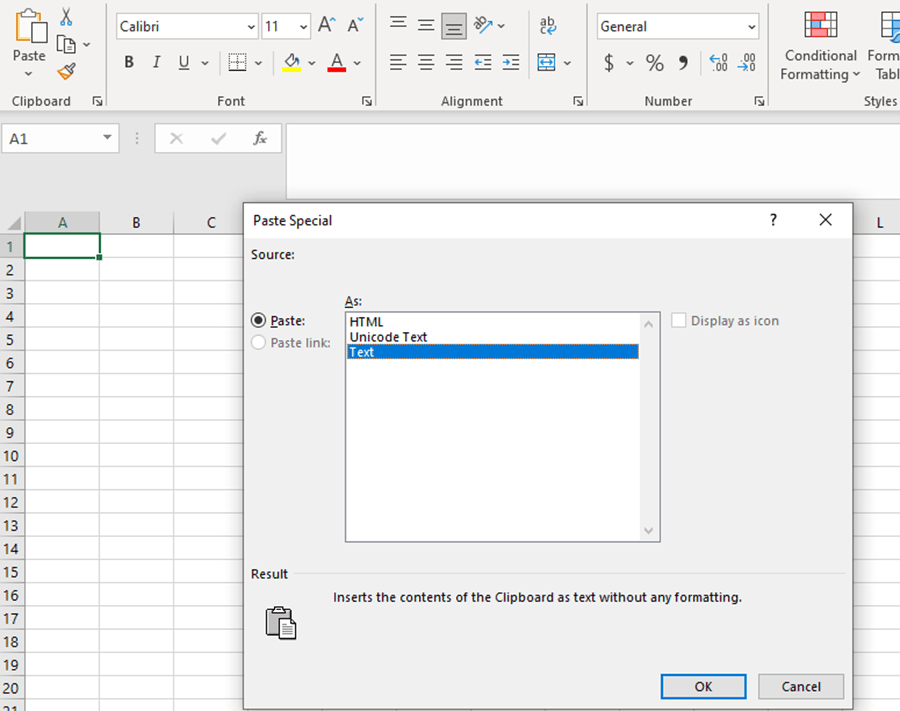
Task: Cut selection with scissors icon
Action: click(x=66, y=17)
